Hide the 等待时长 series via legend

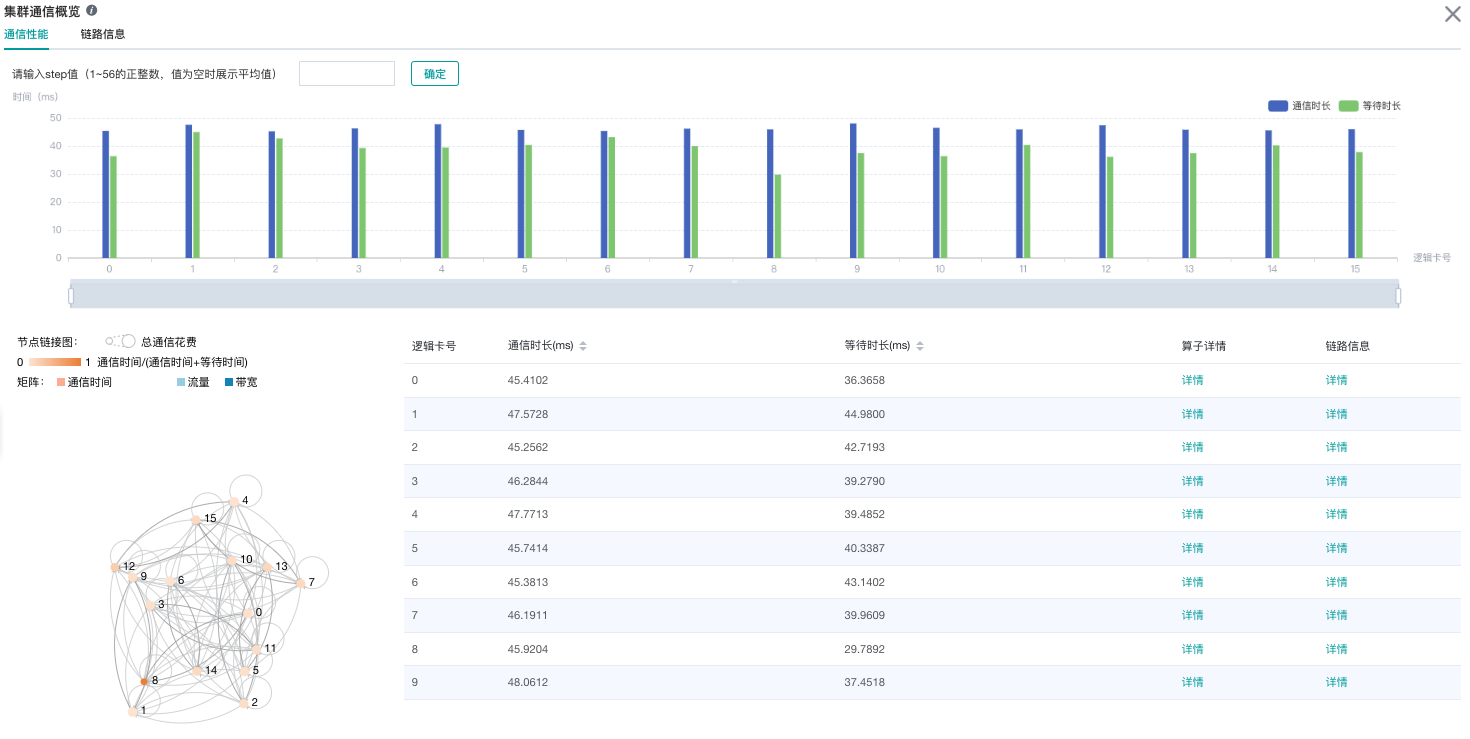(x=1370, y=106)
